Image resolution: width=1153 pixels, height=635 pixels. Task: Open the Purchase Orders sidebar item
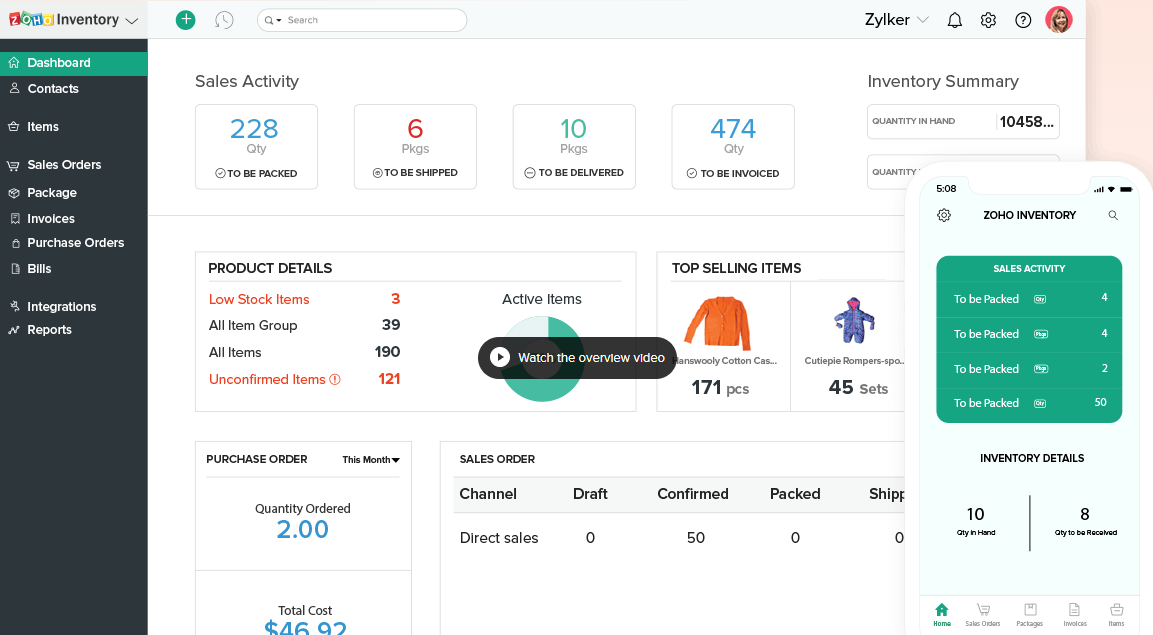(74, 242)
